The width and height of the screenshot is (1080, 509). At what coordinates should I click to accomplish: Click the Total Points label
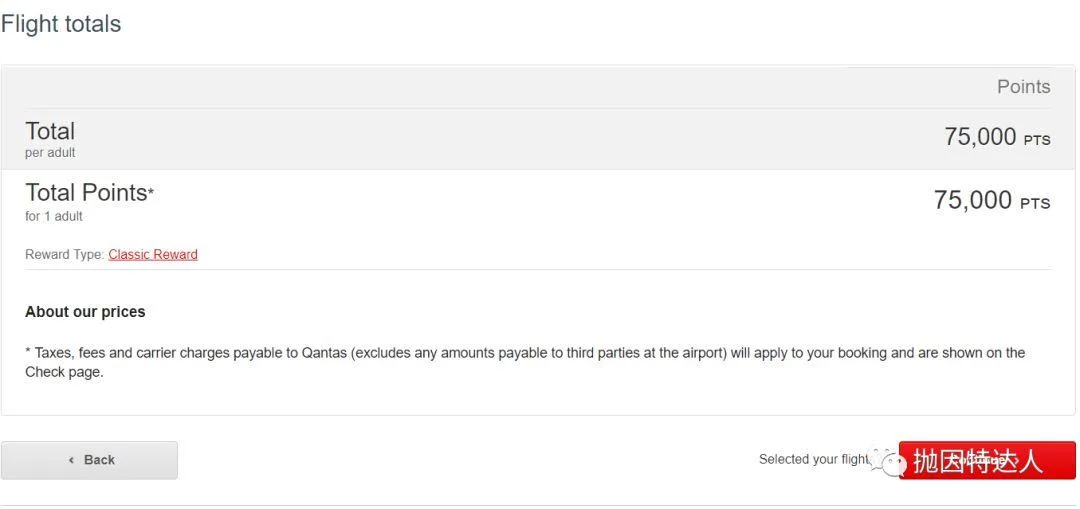click(85, 193)
